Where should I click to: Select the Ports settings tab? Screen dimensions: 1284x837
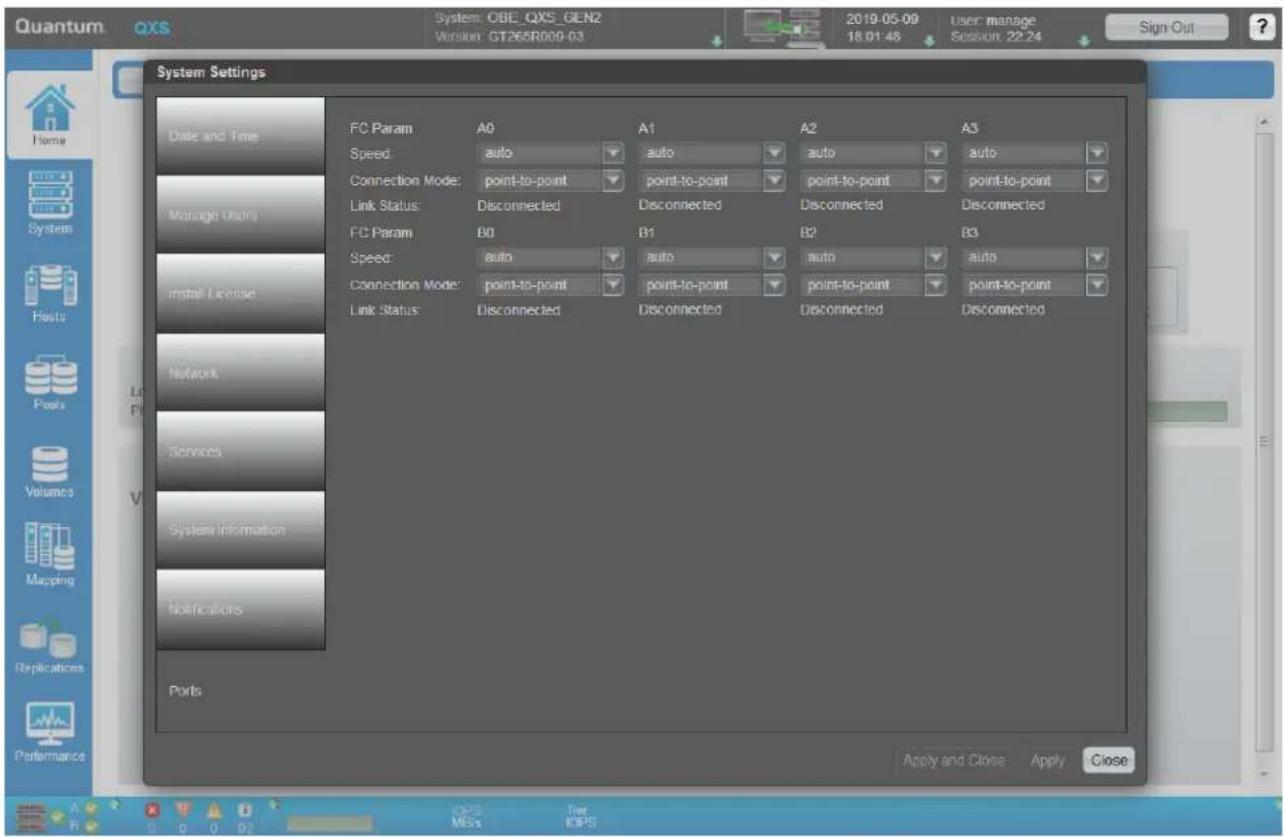click(241, 690)
